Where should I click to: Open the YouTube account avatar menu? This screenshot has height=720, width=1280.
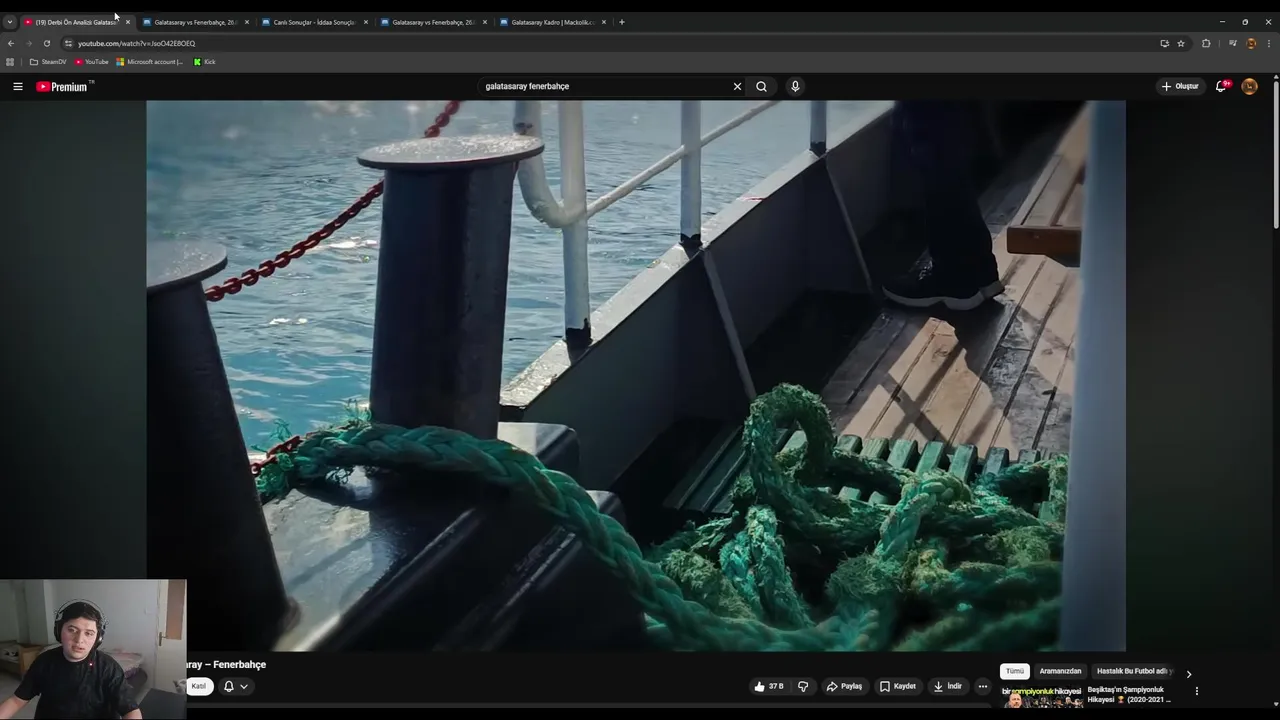[x=1250, y=87]
